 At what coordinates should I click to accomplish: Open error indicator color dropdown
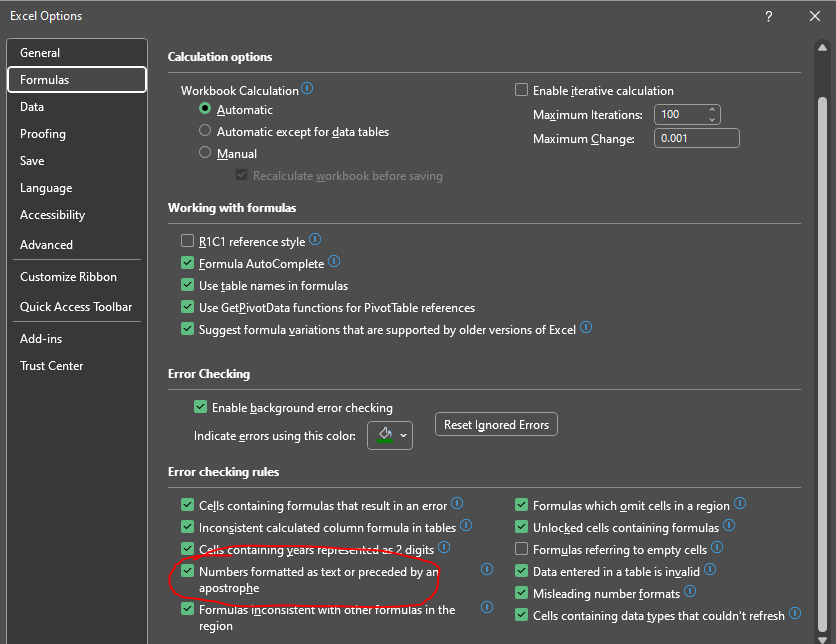(404, 436)
